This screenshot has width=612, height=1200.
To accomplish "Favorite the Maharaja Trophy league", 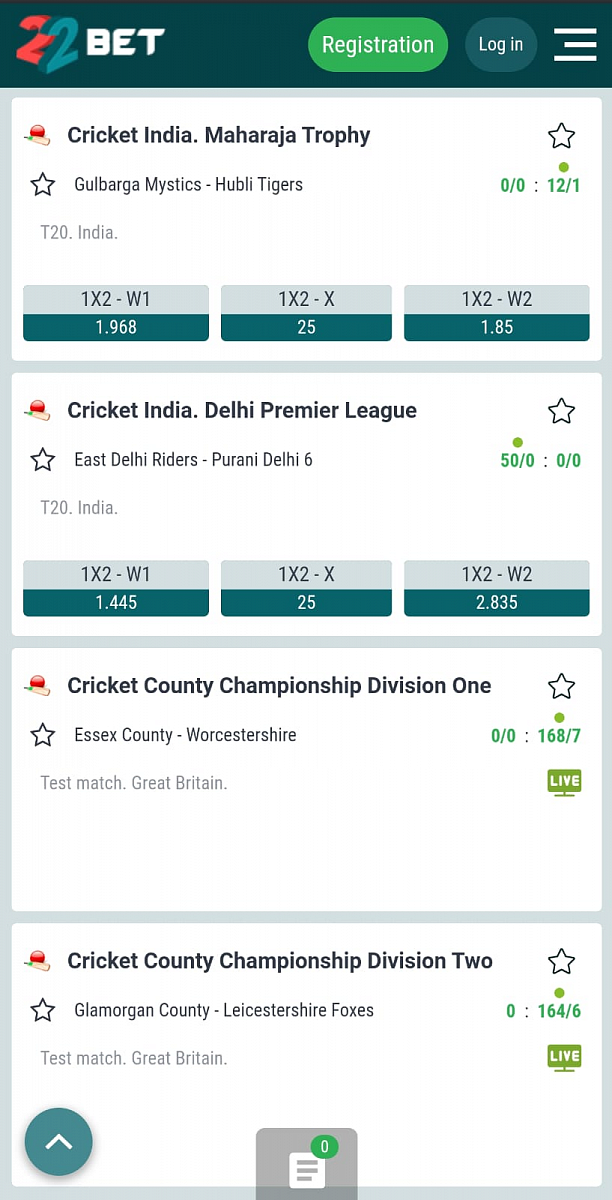I will click(562, 136).
